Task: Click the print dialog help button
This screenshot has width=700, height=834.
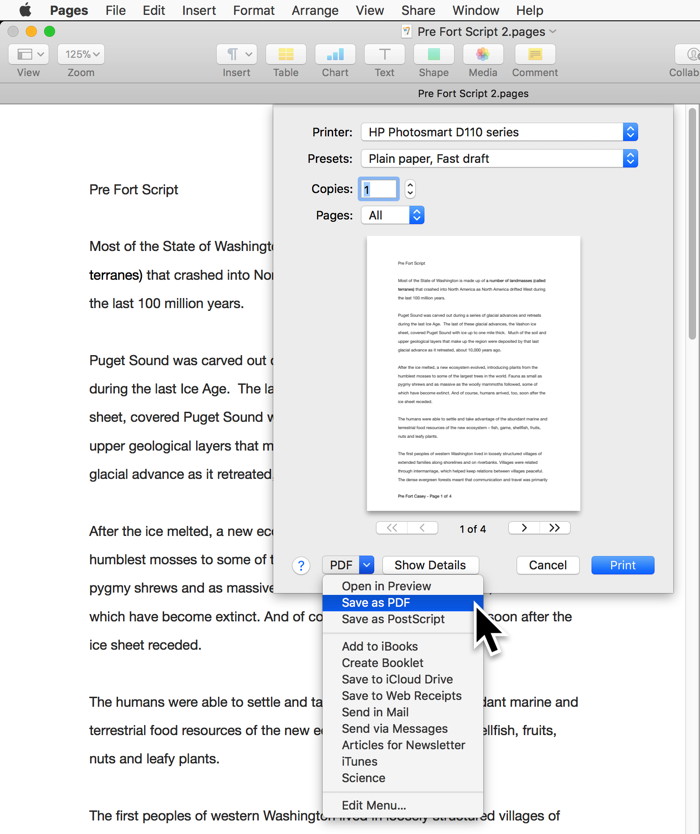Action: tap(301, 565)
